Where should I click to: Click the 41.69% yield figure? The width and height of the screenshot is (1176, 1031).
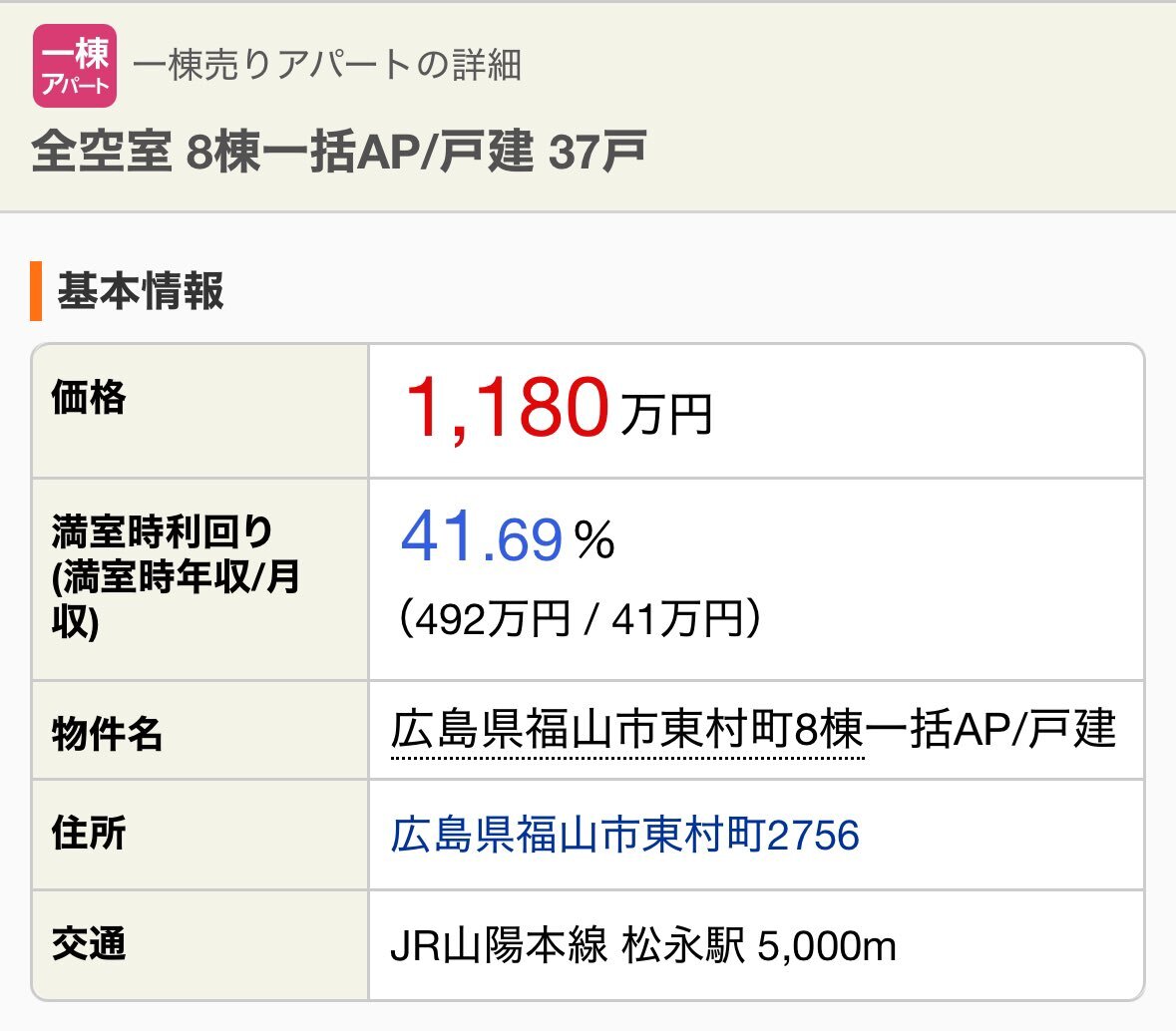click(508, 536)
